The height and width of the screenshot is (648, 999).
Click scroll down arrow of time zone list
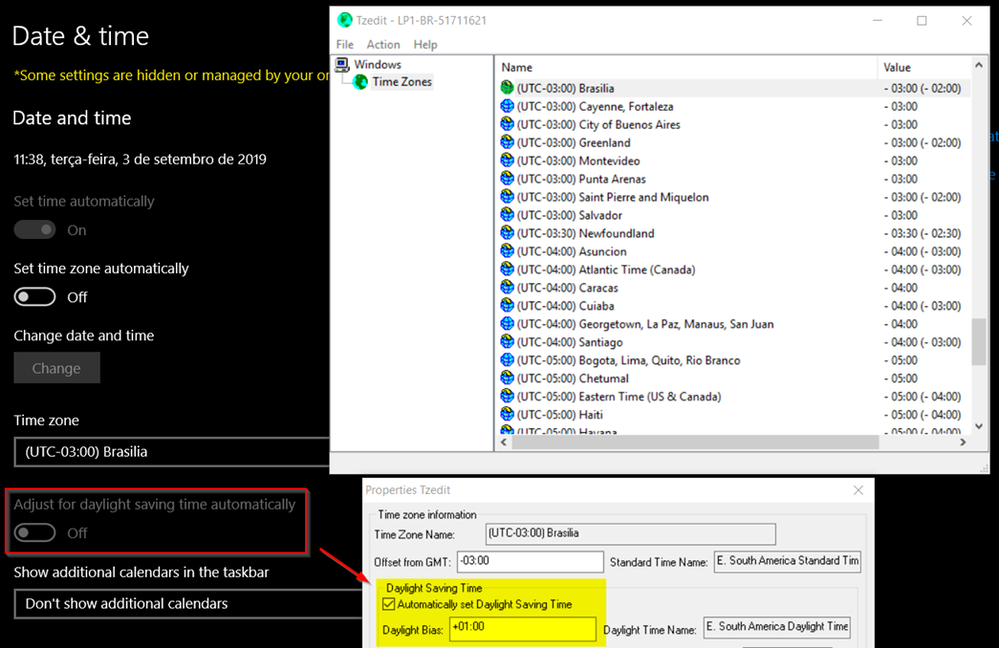pos(979,426)
